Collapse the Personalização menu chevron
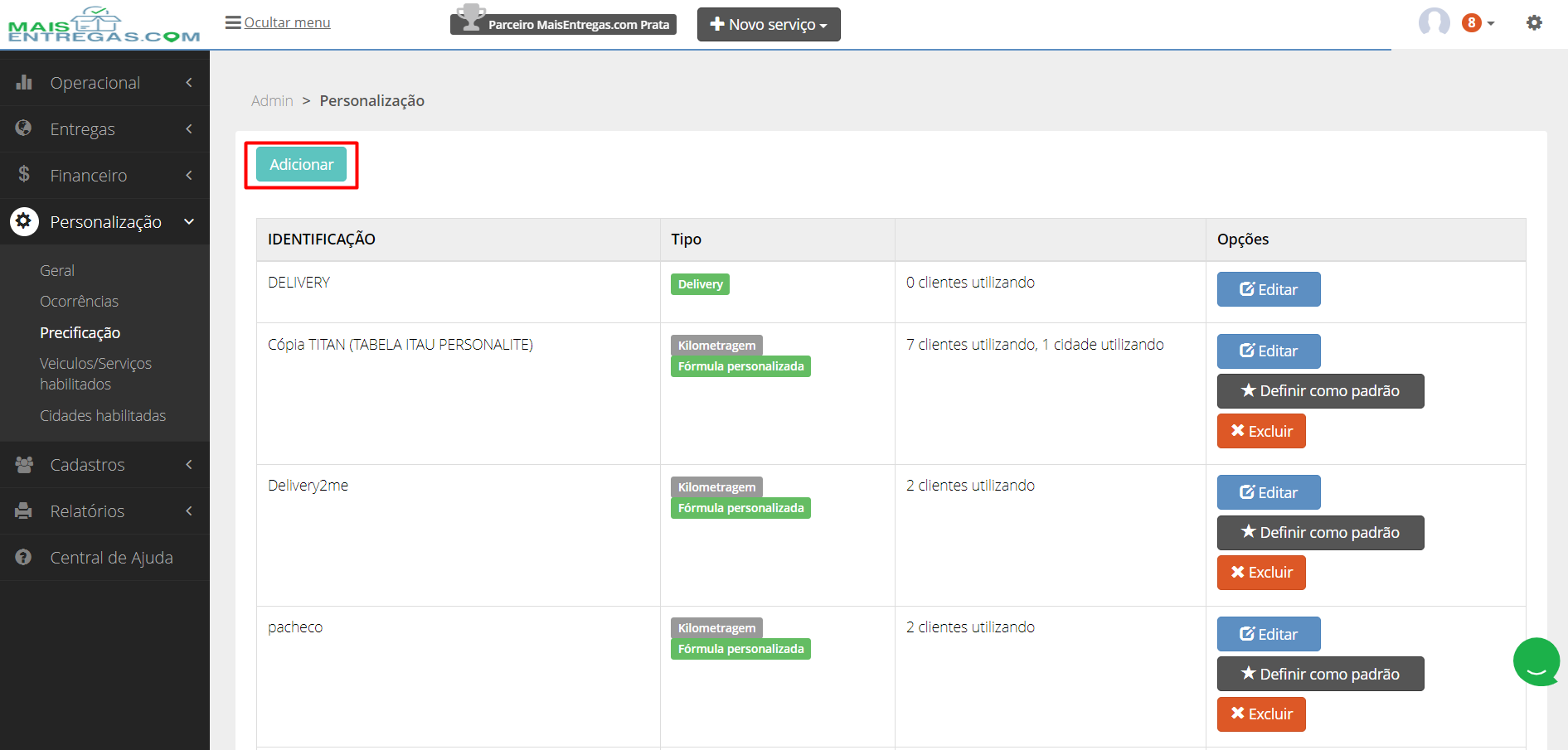Image resolution: width=1568 pixels, height=750 pixels. (x=189, y=221)
